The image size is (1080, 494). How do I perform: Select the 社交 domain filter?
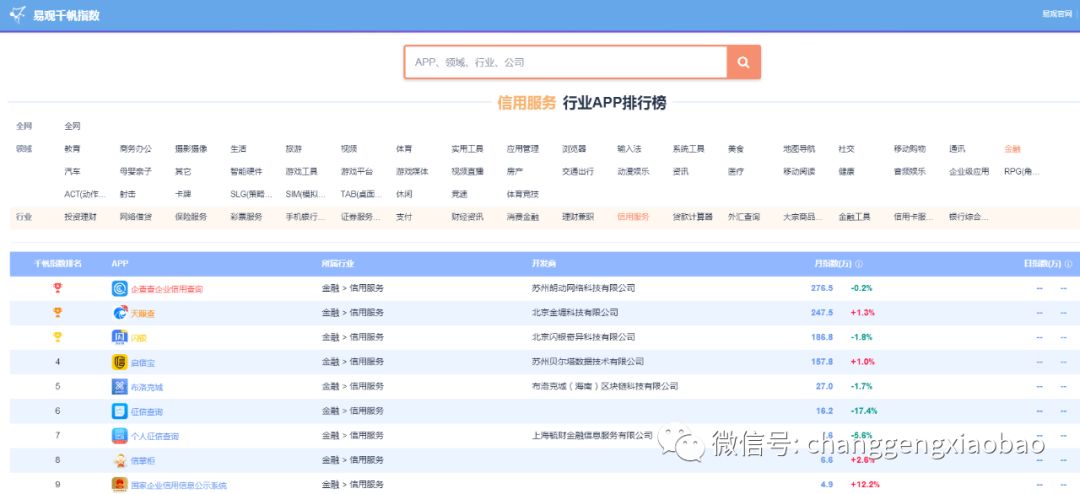point(847,149)
